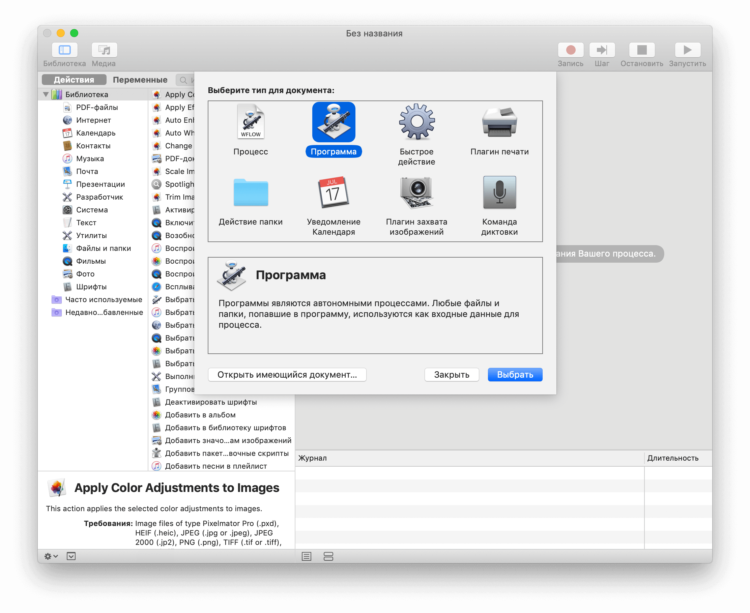Select Интернет in the library

[x=93, y=120]
